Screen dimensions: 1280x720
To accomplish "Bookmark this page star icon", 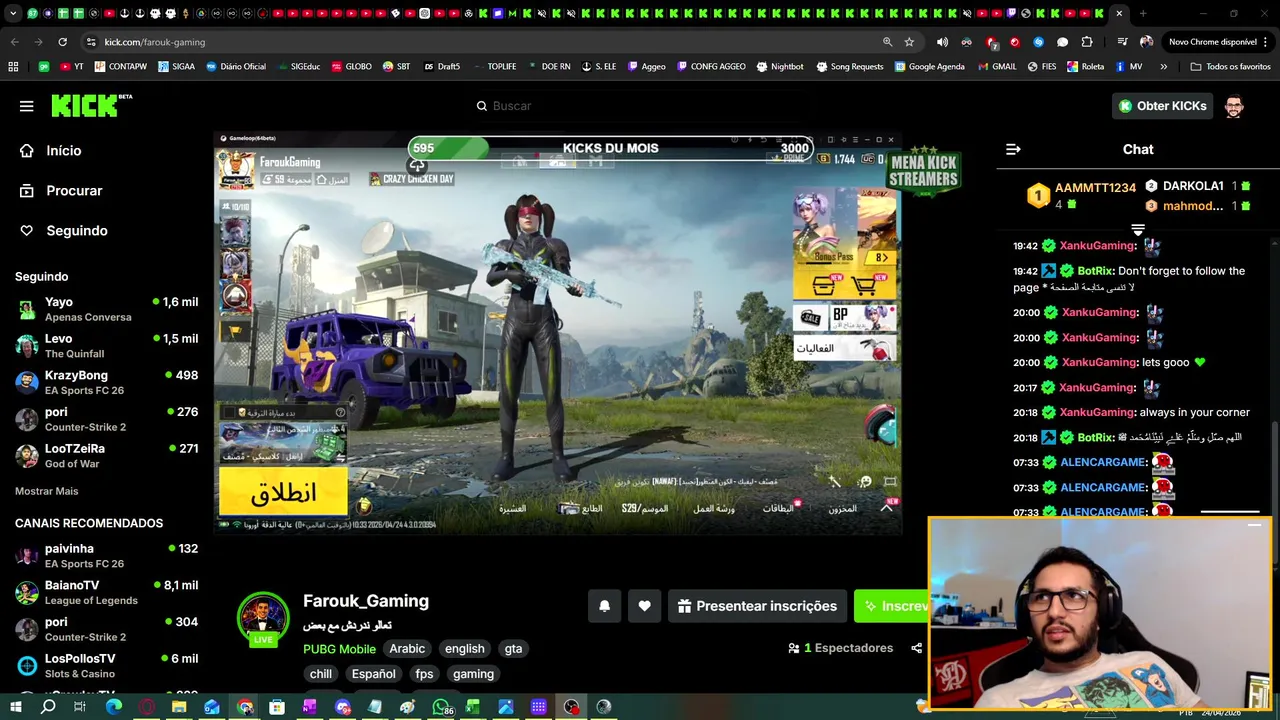I will [x=909, y=42].
